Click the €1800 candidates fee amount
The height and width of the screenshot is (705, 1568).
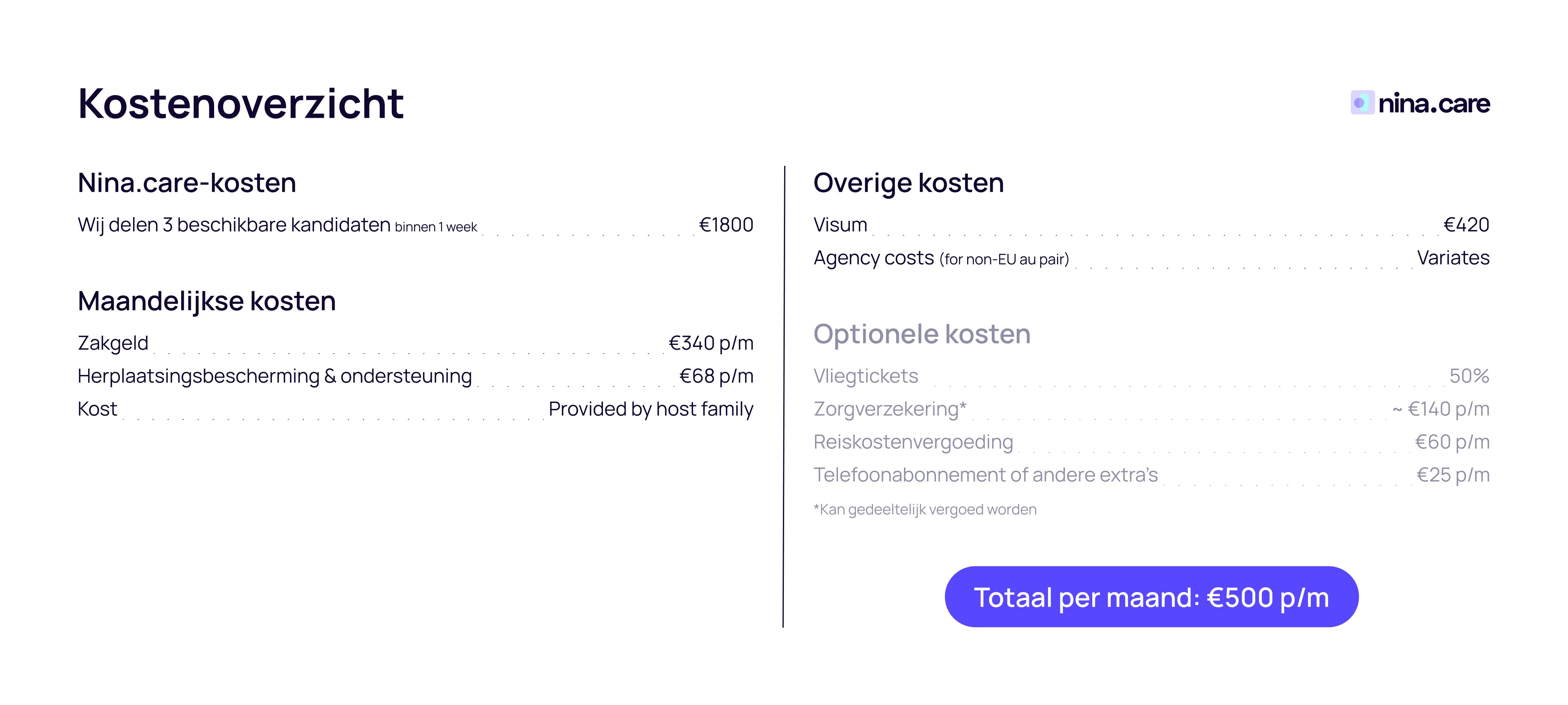pos(726,225)
